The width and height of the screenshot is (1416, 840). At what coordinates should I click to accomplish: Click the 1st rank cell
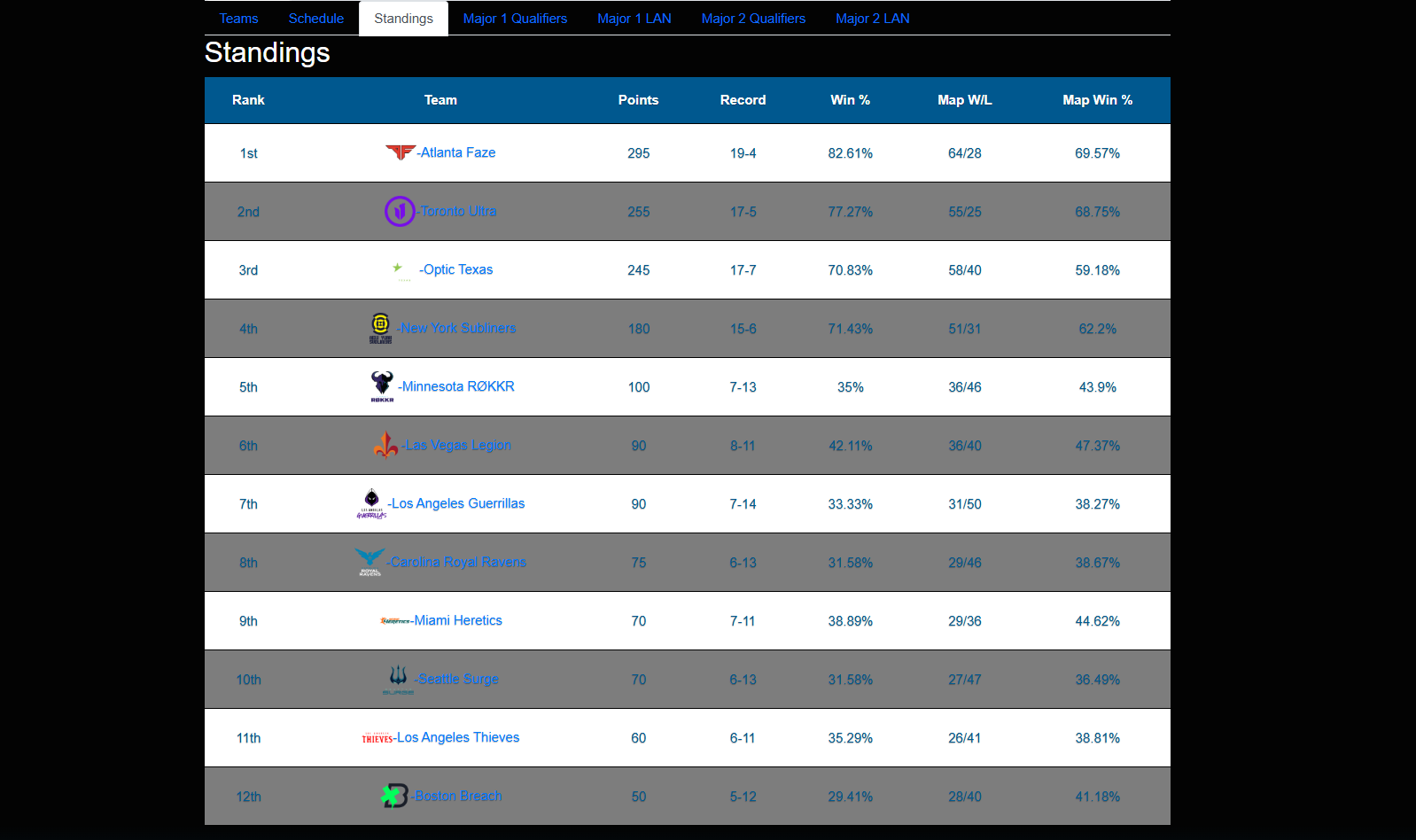(x=248, y=153)
